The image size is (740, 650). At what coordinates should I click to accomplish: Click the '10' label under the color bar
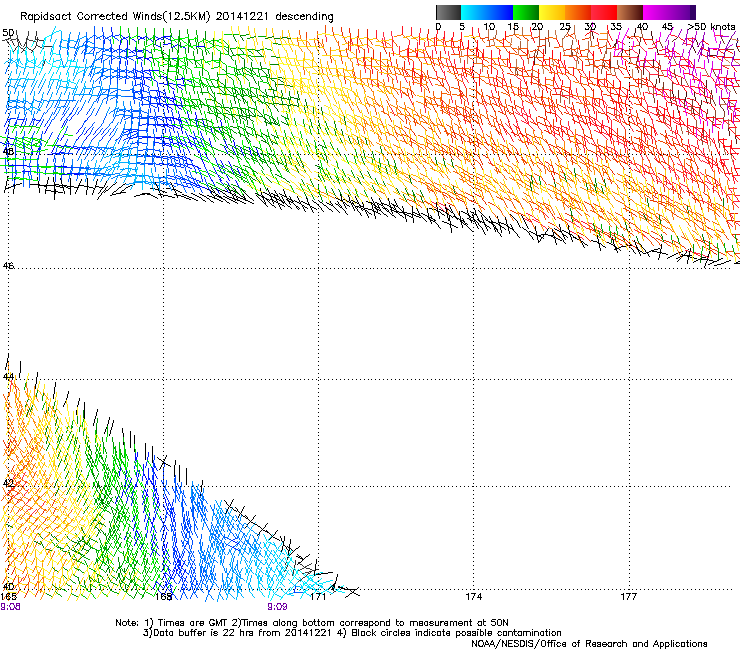click(489, 26)
